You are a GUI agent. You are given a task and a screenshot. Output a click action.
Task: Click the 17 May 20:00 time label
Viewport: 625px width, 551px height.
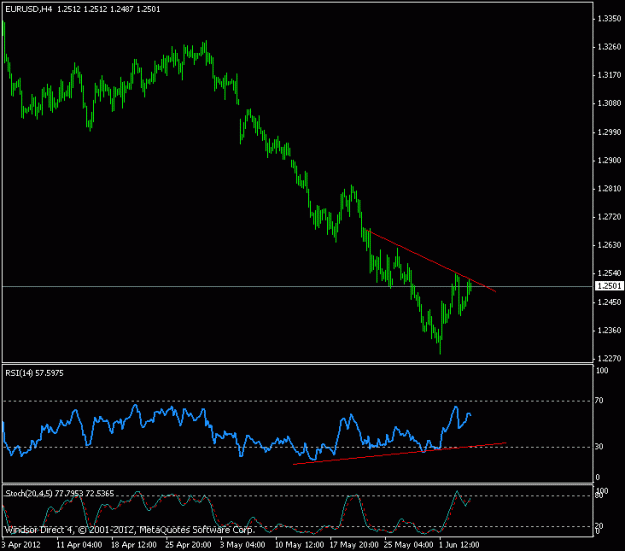pos(352,545)
